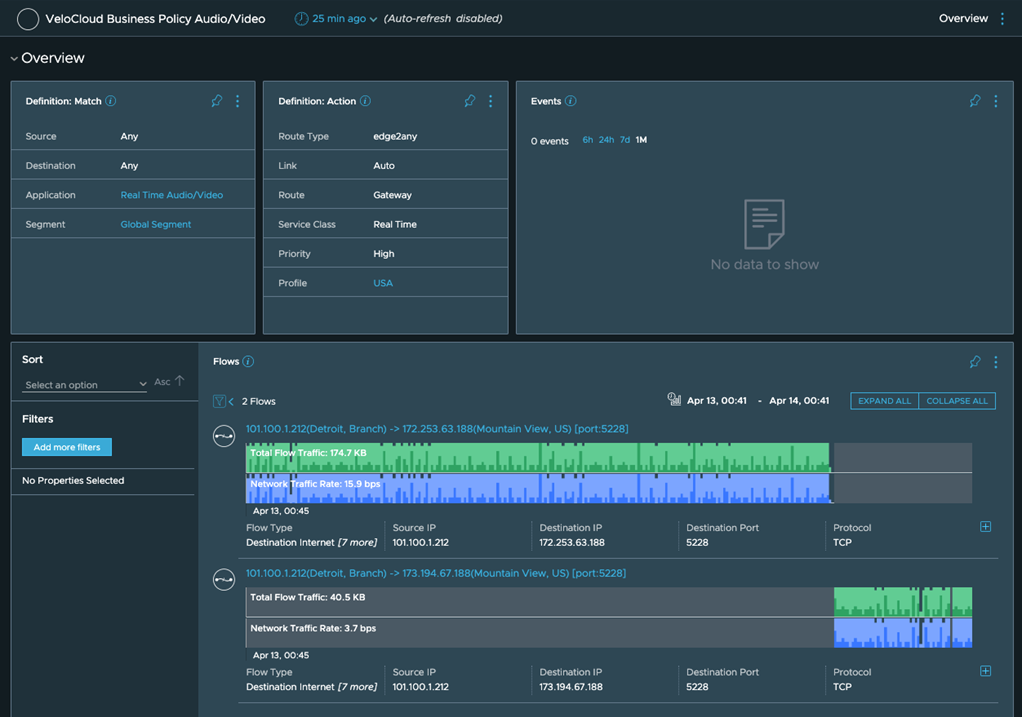This screenshot has height=717, width=1022.
Task: Select the 7d events time range
Action: pos(625,140)
